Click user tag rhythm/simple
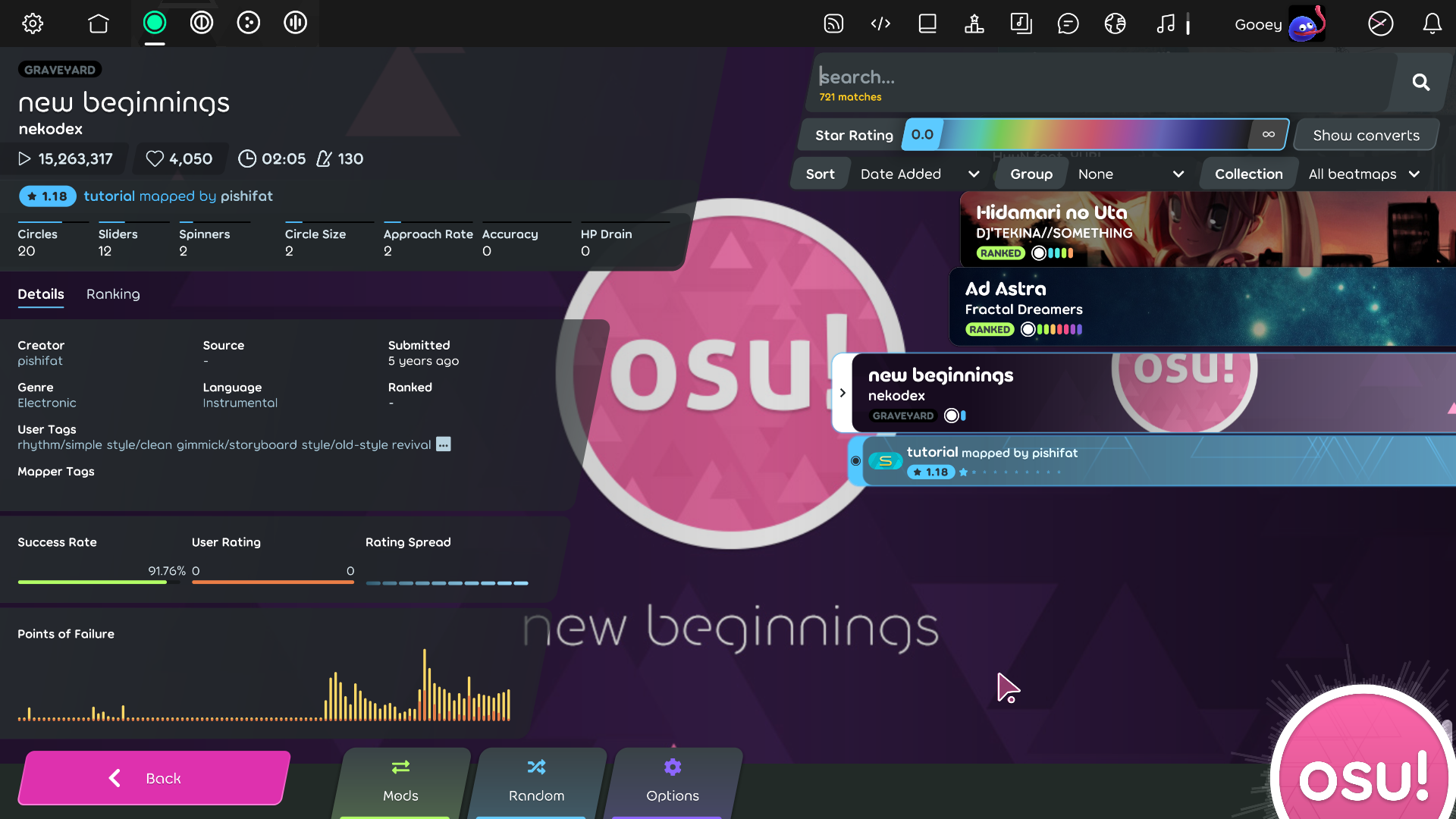This screenshot has height=819, width=1456. [60, 444]
